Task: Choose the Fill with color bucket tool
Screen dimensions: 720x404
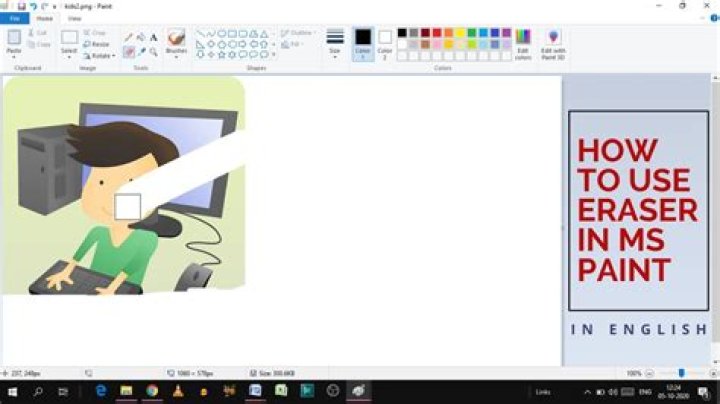Action: coord(141,37)
